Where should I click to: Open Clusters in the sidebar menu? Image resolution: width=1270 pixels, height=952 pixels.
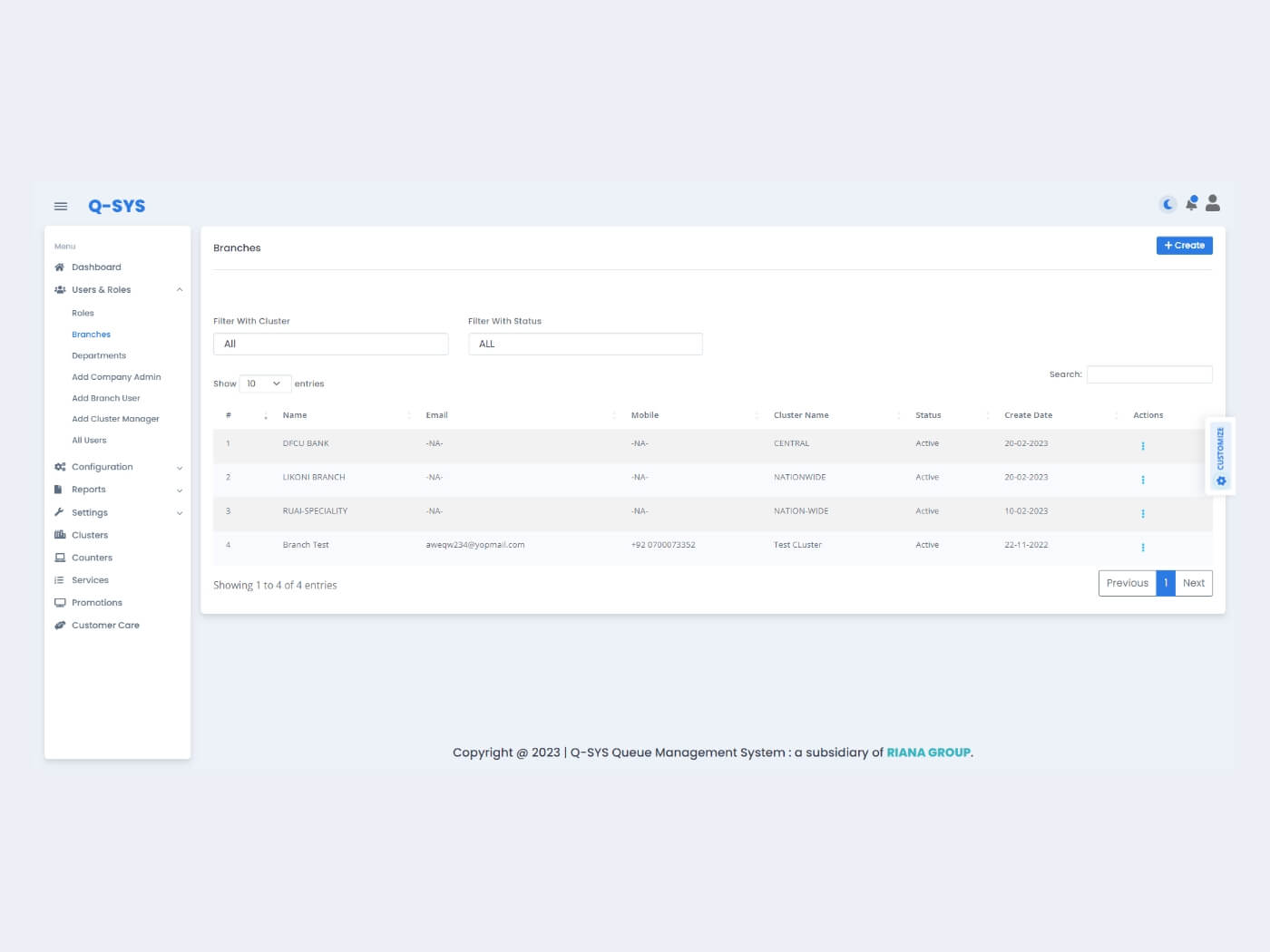[x=90, y=535]
